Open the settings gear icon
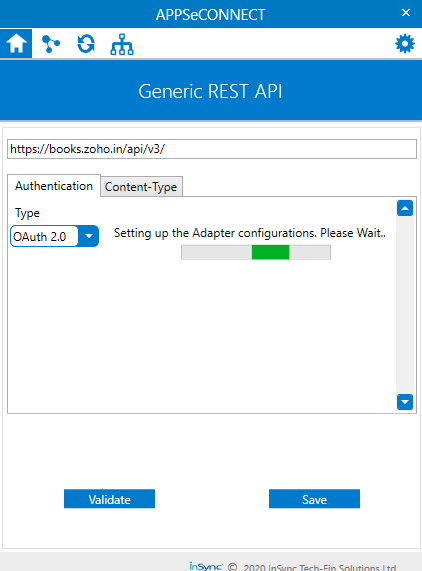This screenshot has height=571, width=422. tap(405, 44)
